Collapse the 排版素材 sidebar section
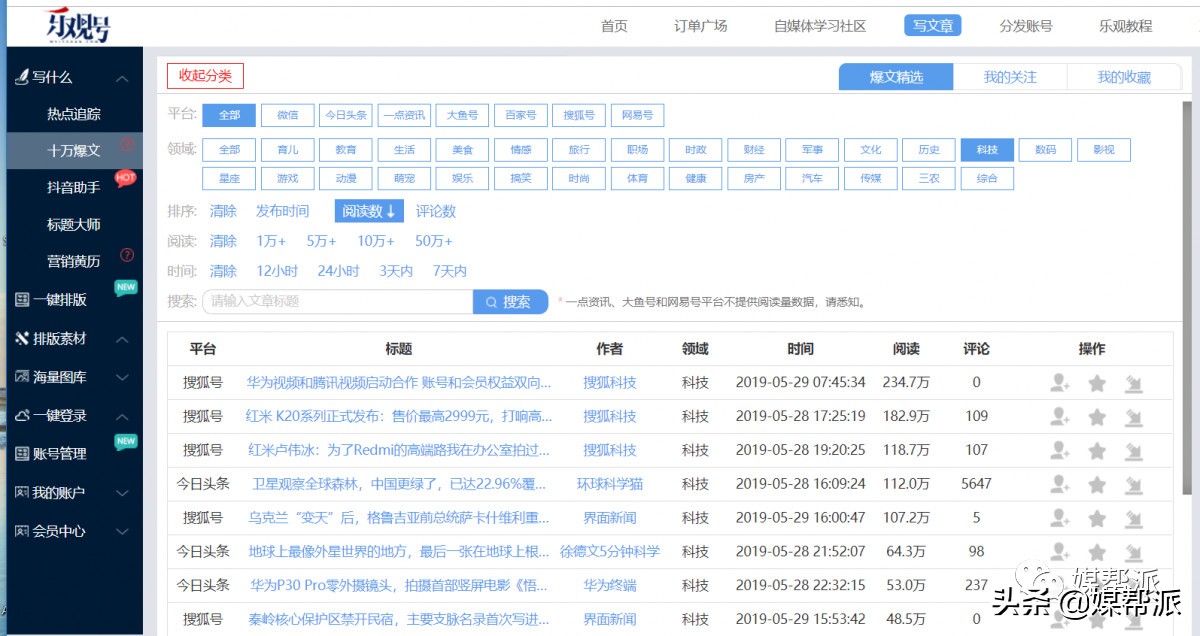 click(x=122, y=339)
